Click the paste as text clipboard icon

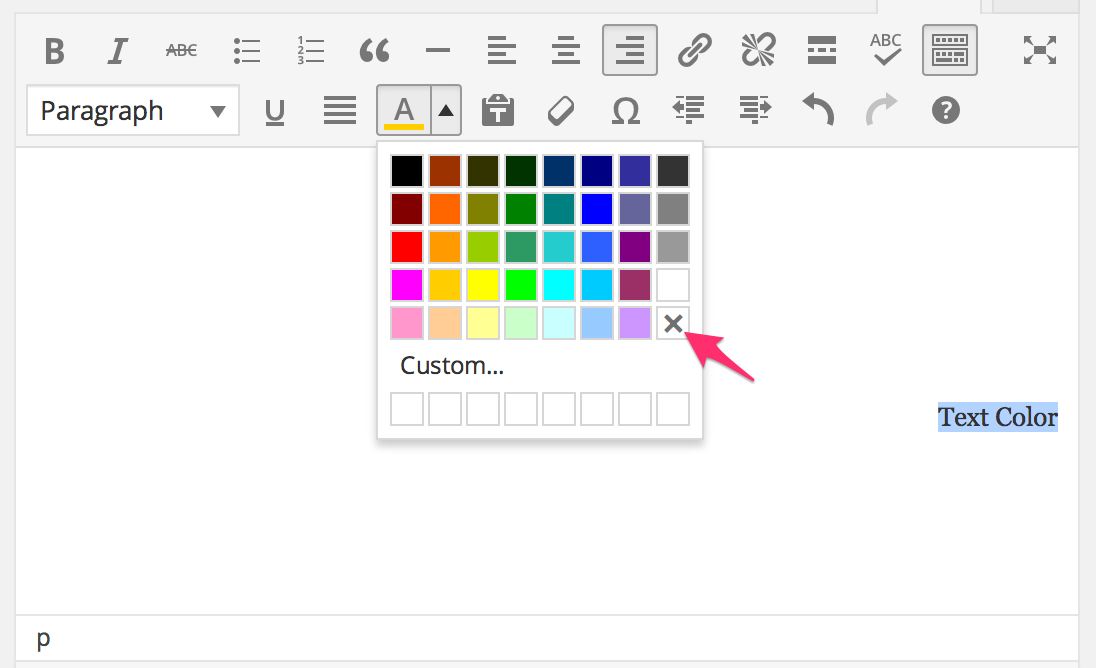[497, 110]
